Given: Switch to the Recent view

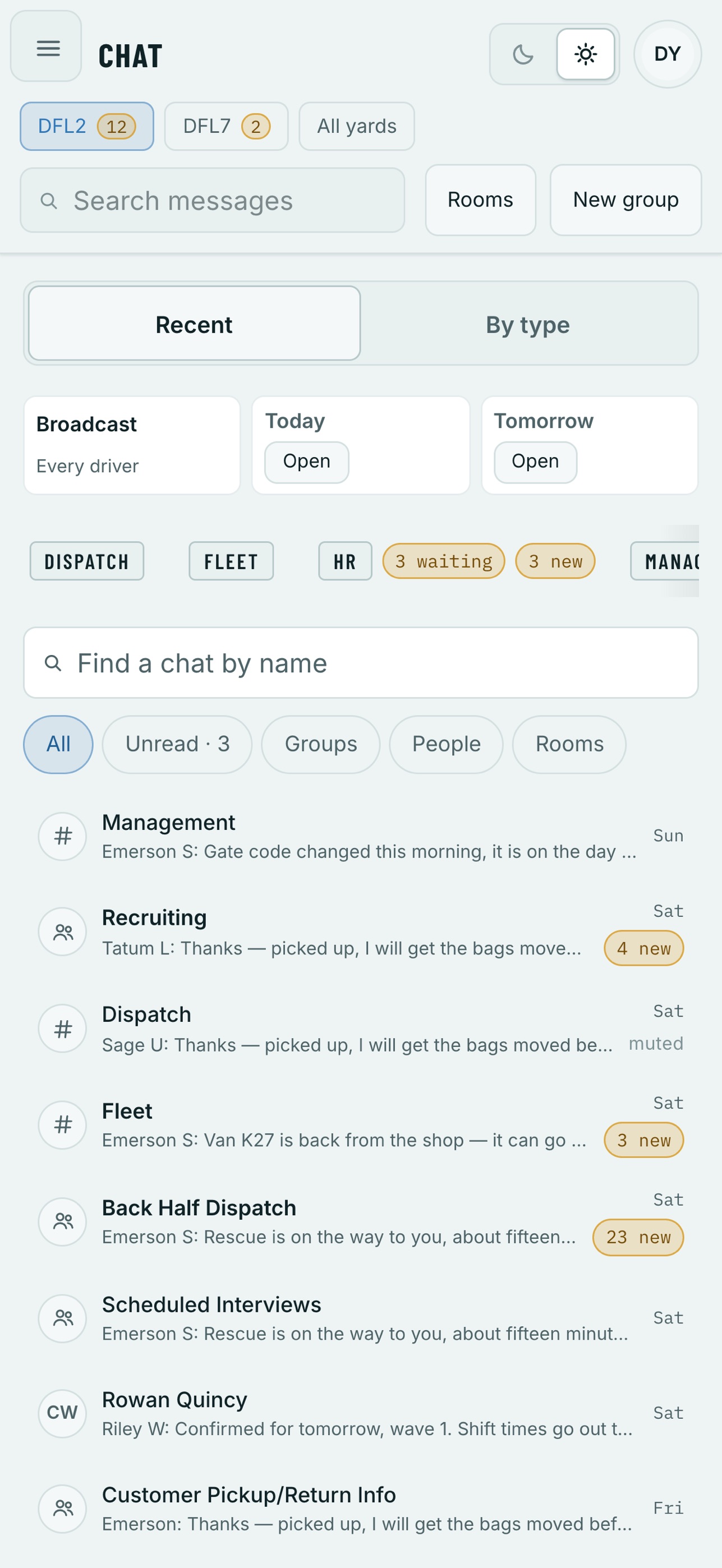Looking at the screenshot, I should (x=194, y=324).
